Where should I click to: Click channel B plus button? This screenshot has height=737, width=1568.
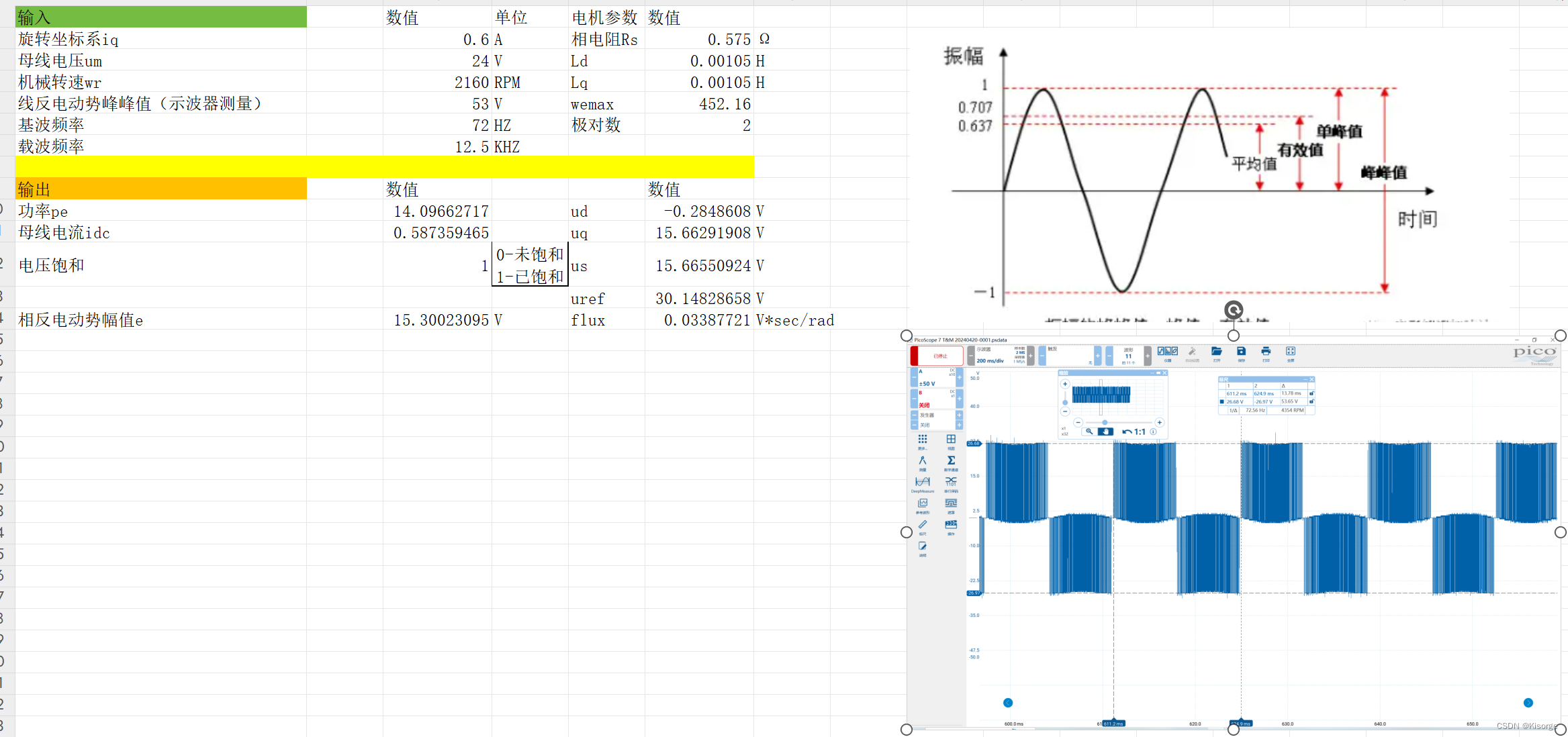pos(960,399)
